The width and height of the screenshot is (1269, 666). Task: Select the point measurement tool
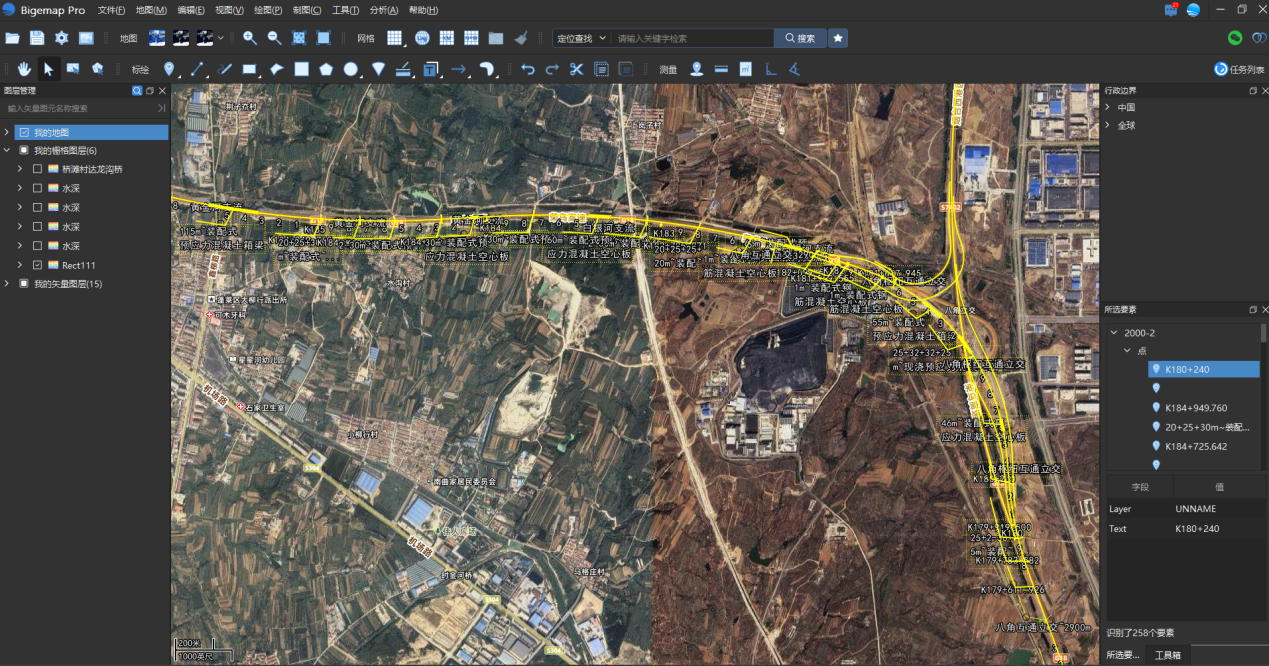pyautogui.click(x=696, y=69)
